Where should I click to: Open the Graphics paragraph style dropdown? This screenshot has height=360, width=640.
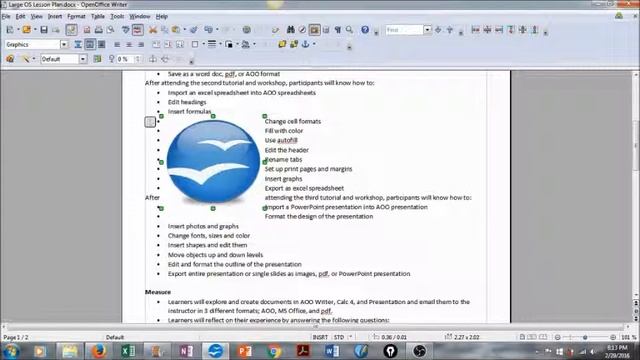(64, 44)
